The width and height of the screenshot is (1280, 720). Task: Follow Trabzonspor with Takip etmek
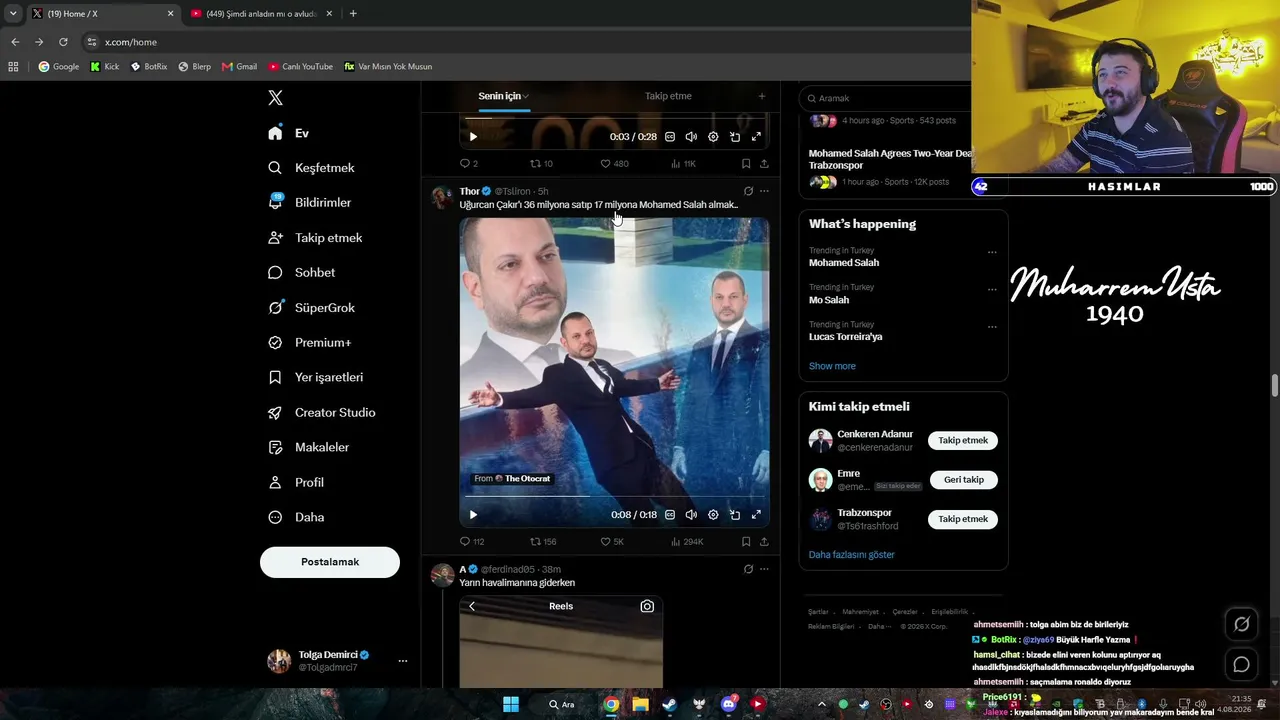point(963,519)
